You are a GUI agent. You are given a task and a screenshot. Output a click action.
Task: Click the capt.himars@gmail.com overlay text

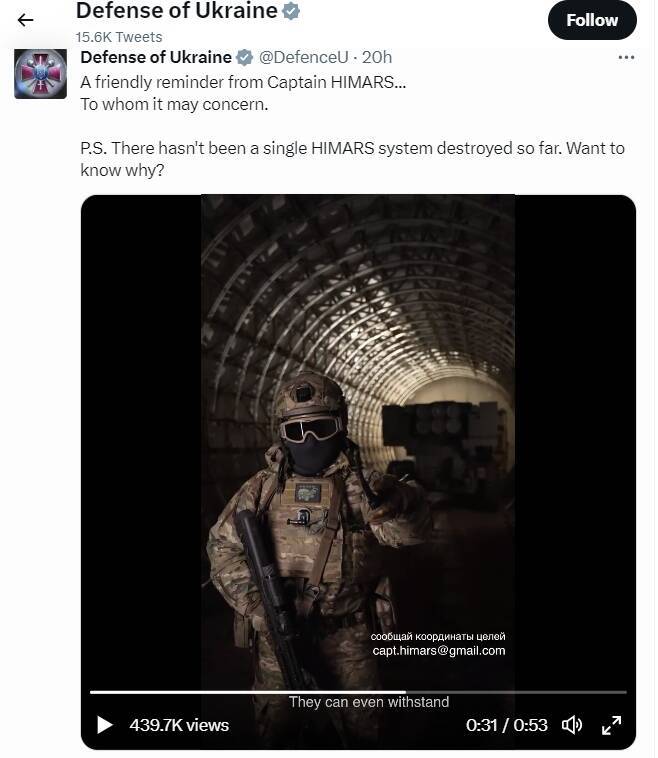point(439,651)
